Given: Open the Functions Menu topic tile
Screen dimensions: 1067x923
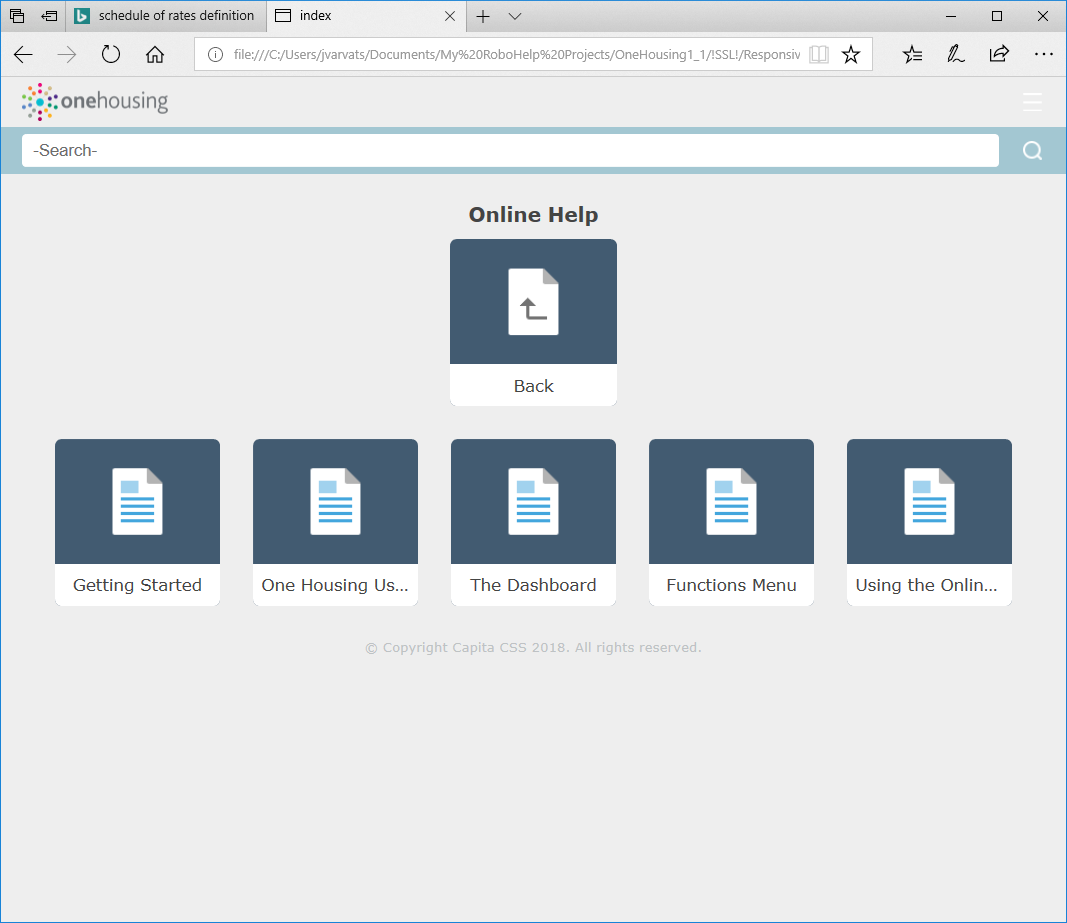Looking at the screenshot, I should 732,522.
